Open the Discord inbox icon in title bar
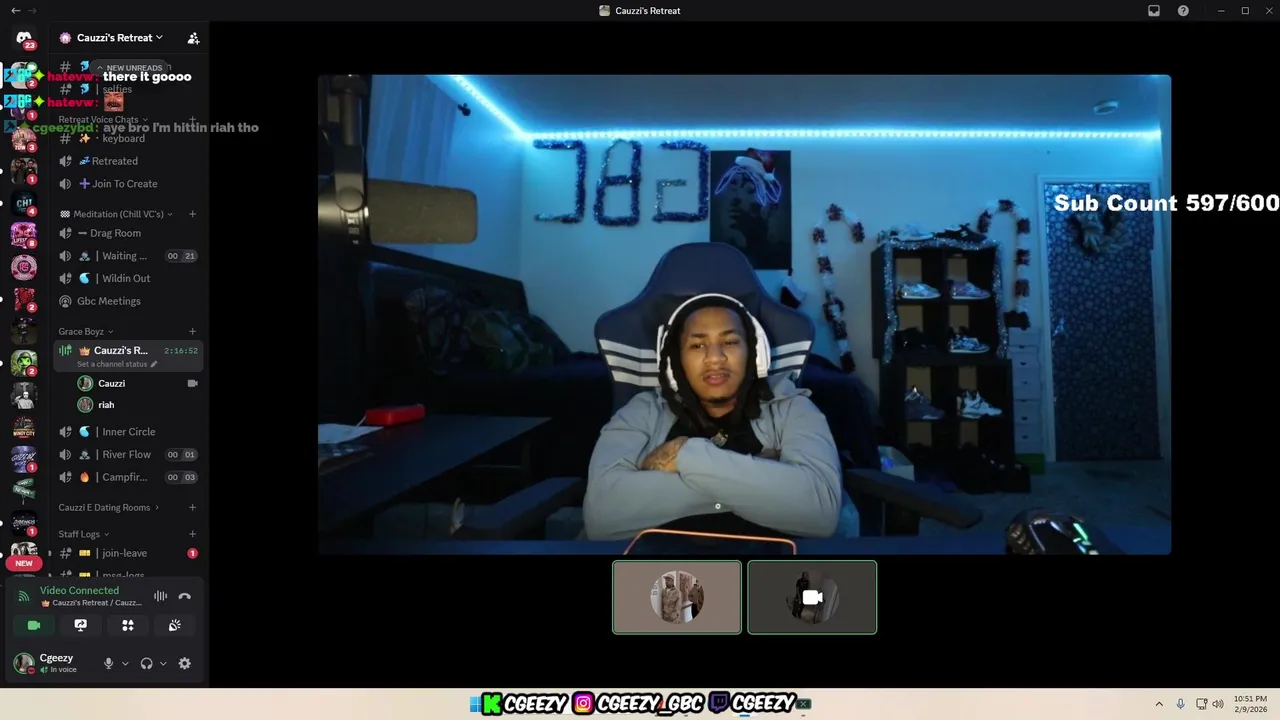 pyautogui.click(x=1154, y=11)
